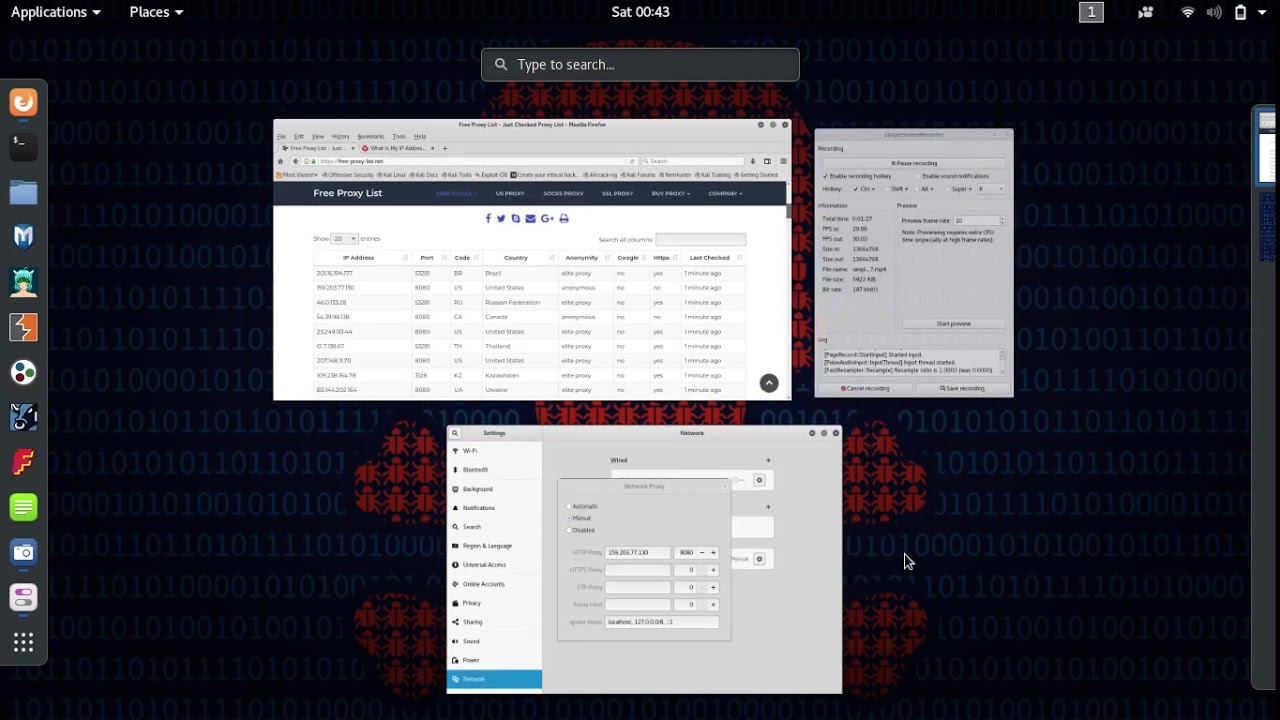Click SSL PROXY link on proxy site
The image size is (1280, 720).
[617, 193]
